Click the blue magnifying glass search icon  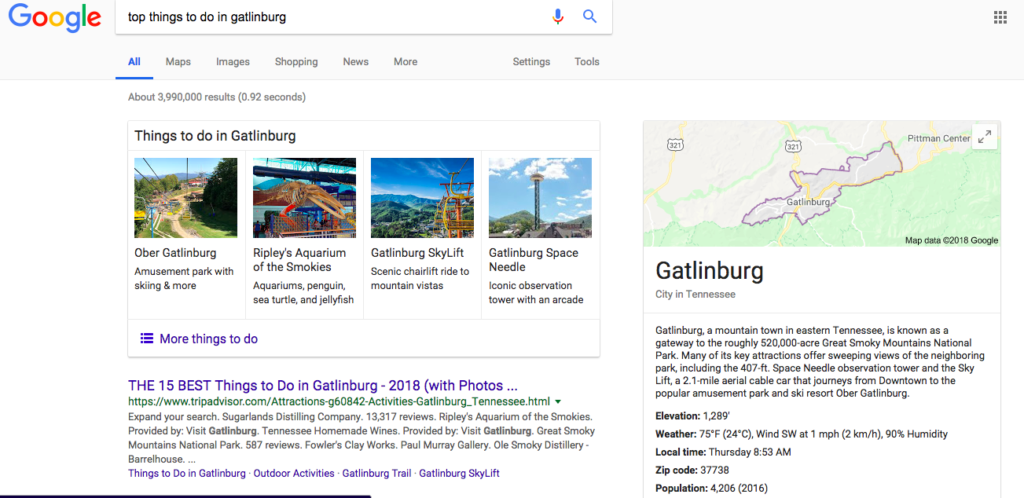click(590, 17)
